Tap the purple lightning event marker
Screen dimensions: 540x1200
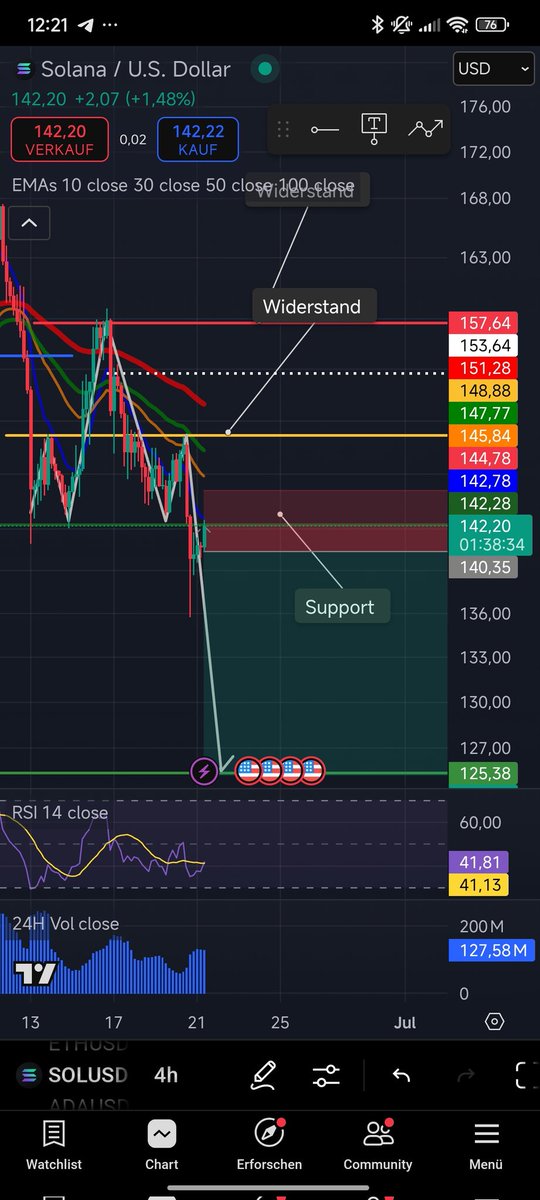point(204,771)
